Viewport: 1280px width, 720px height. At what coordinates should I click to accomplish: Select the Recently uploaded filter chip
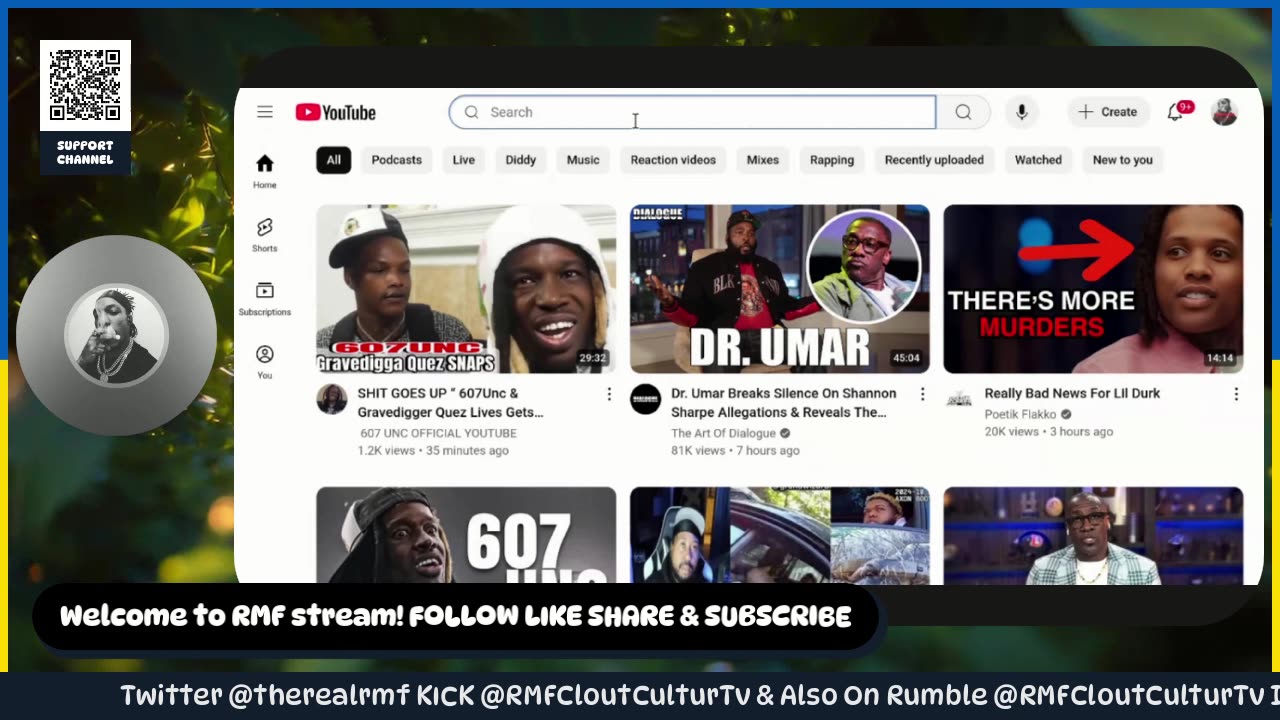pyautogui.click(x=934, y=160)
